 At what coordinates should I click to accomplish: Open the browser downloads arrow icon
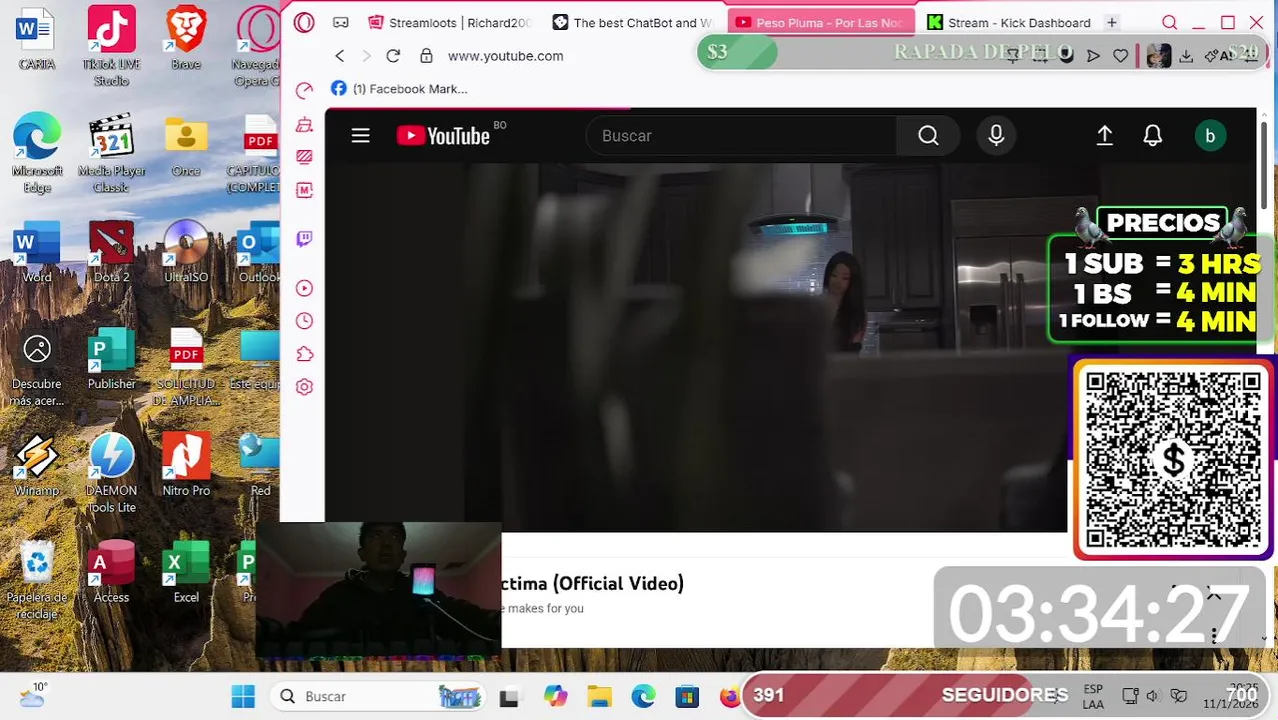(x=1186, y=56)
